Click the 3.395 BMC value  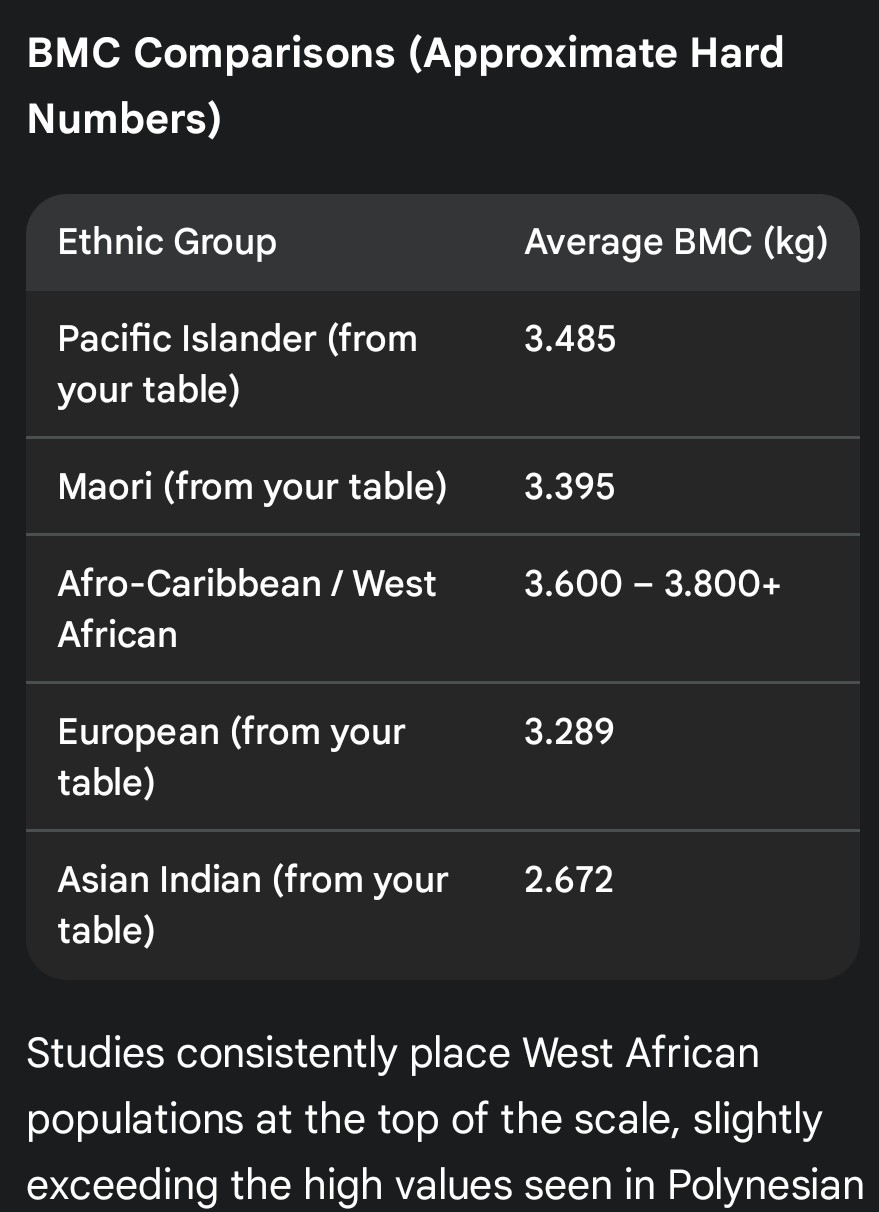570,487
